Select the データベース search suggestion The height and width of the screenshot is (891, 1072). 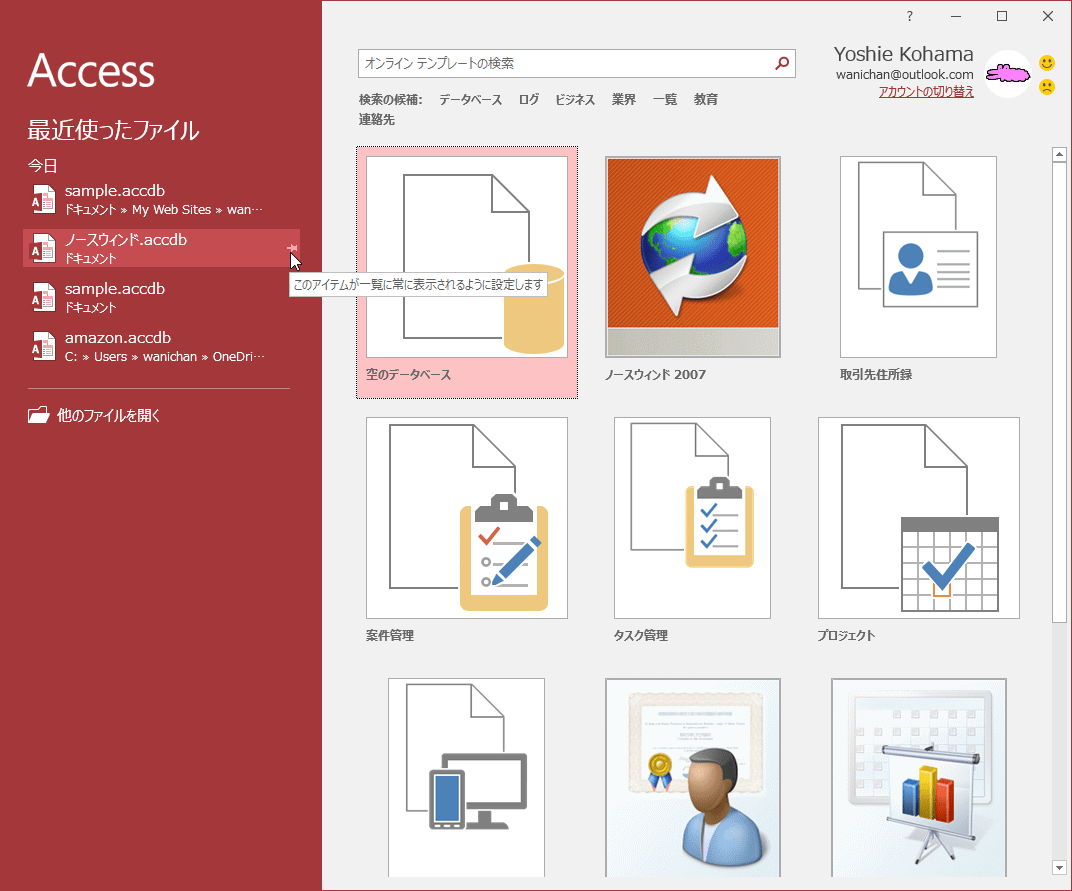coord(470,100)
